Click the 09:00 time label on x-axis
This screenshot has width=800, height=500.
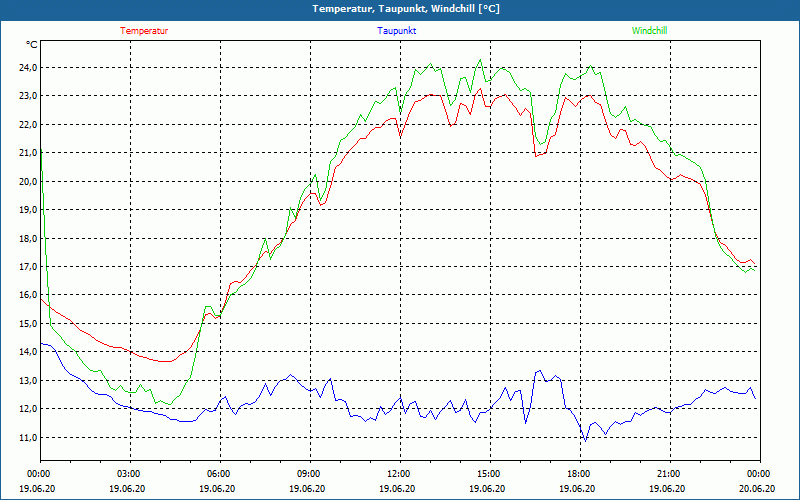click(x=308, y=474)
